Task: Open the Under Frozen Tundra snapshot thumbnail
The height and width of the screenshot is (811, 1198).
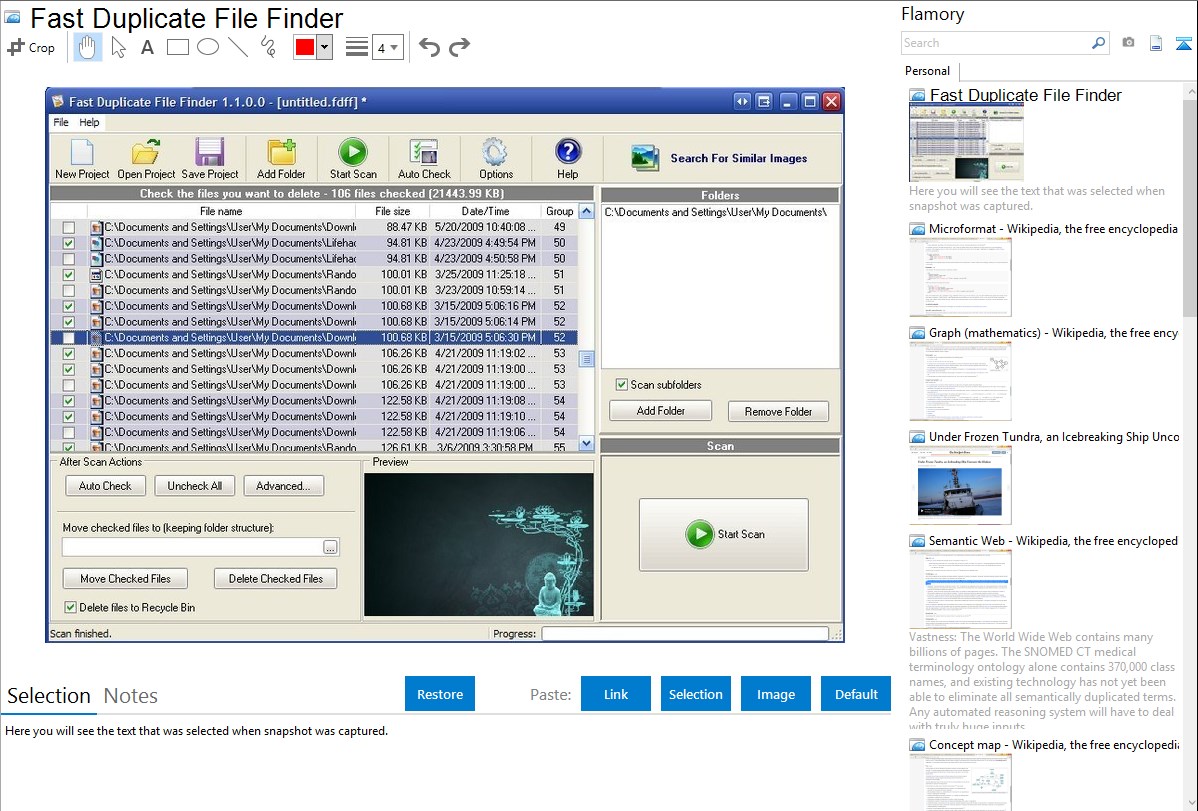Action: [x=960, y=485]
